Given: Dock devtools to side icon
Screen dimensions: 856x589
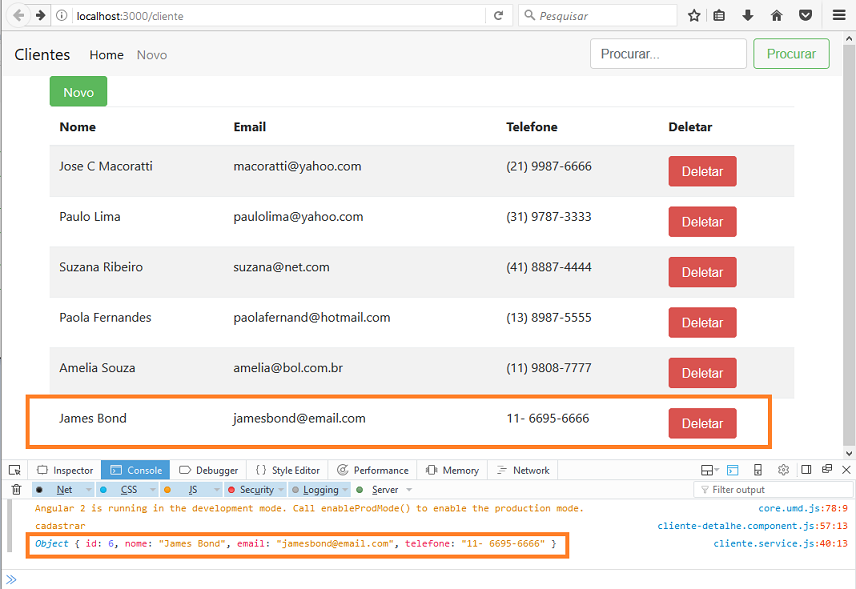Looking at the screenshot, I should [x=806, y=469].
